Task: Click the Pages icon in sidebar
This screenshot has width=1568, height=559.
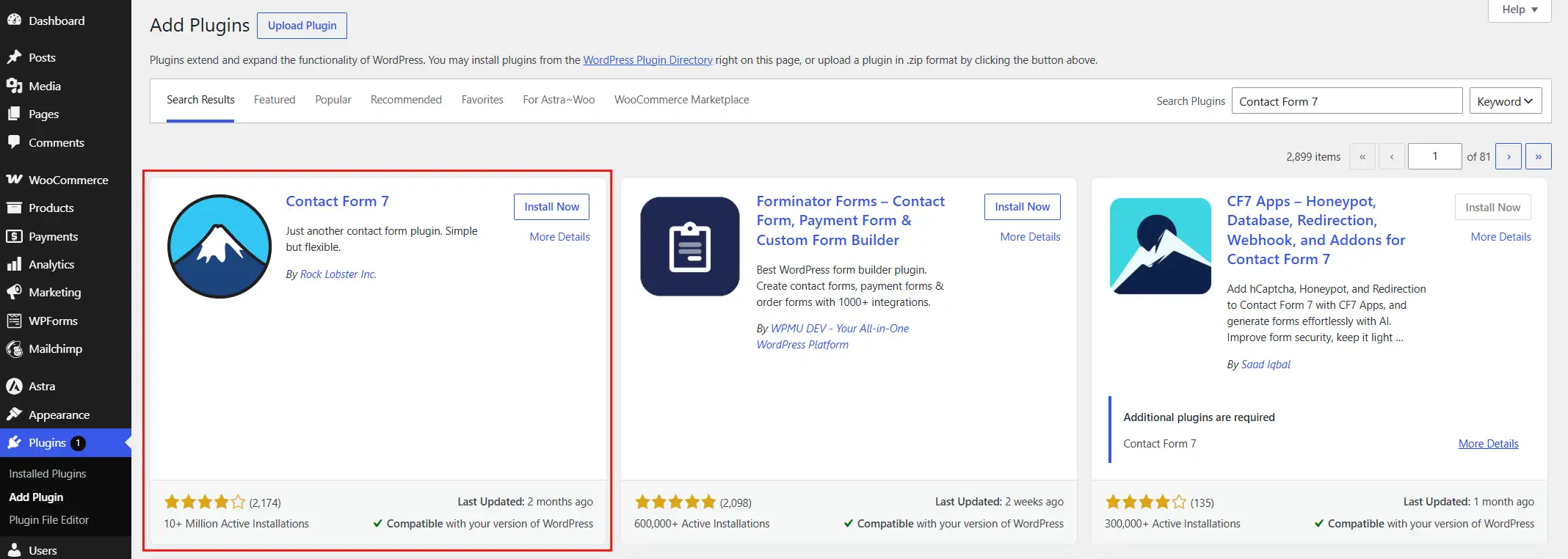Action: pos(14,114)
